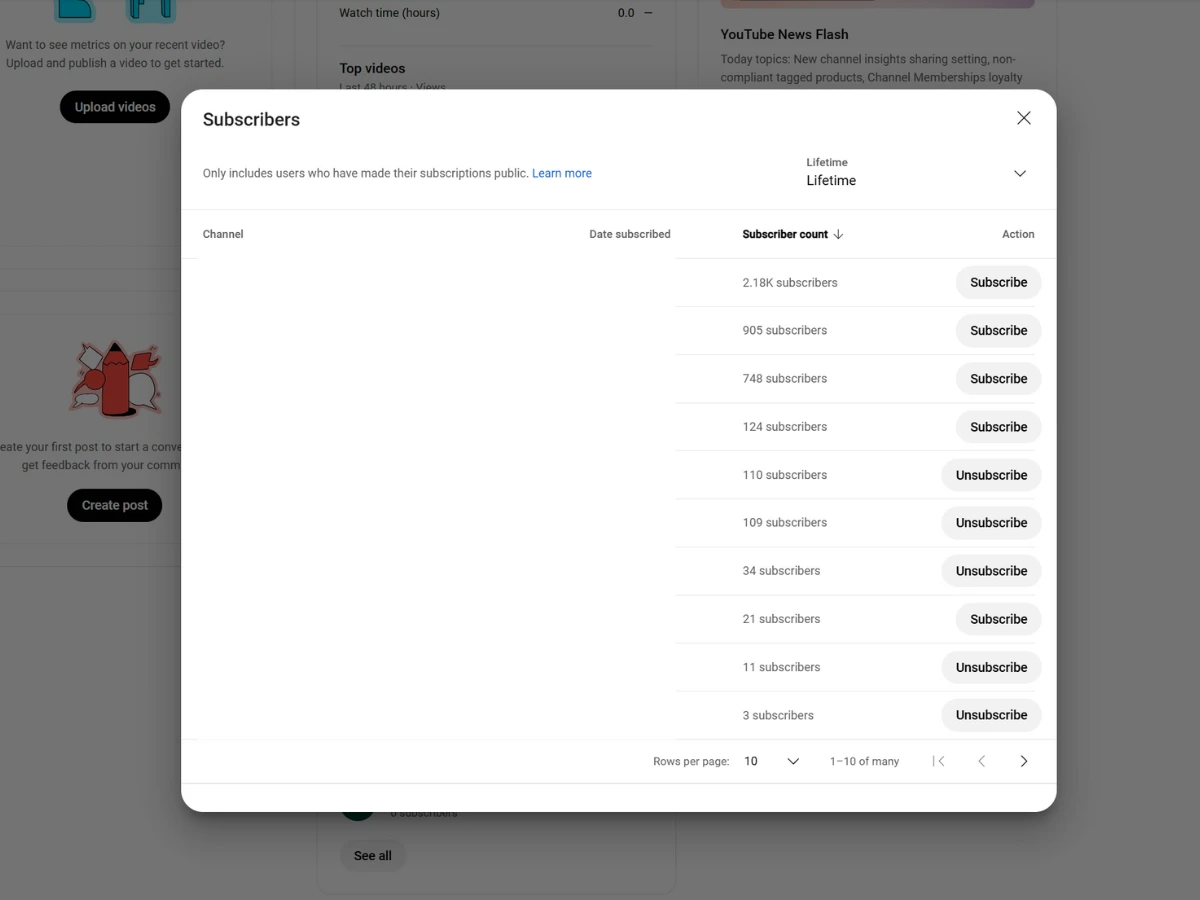Screen dimensions: 1200x900
Task: Subscribe to channel with 905 subscribers
Action: pyautogui.click(x=998, y=331)
